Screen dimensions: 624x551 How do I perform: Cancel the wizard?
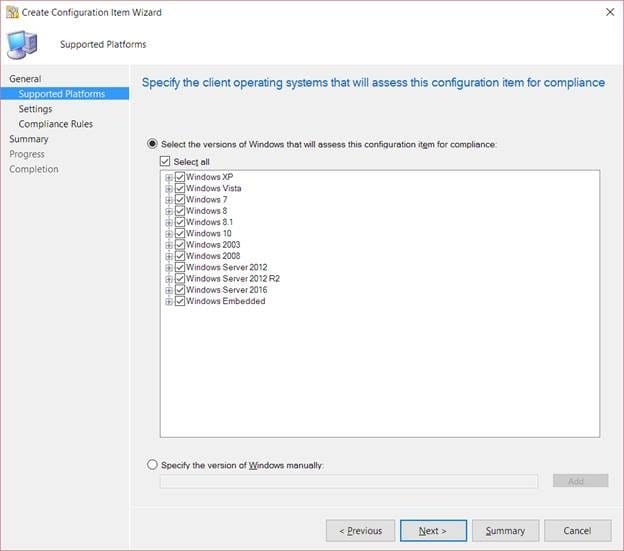pyautogui.click(x=577, y=530)
